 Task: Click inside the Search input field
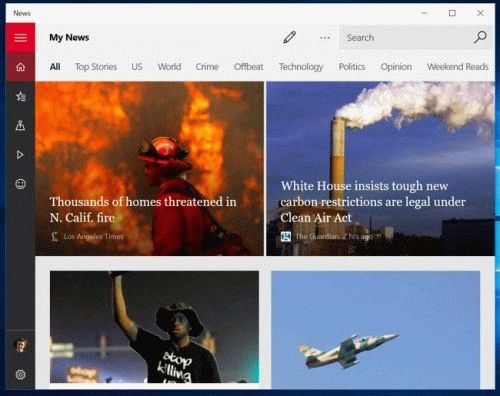(x=406, y=38)
